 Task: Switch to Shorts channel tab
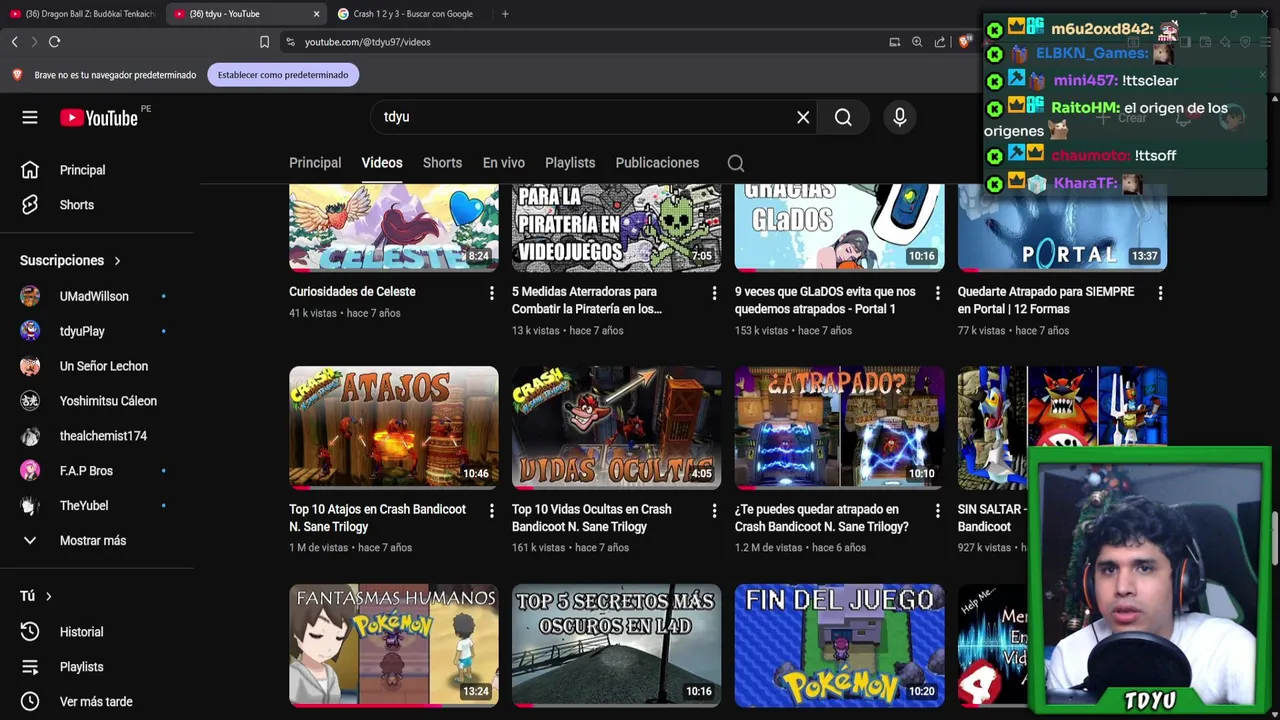[442, 163]
